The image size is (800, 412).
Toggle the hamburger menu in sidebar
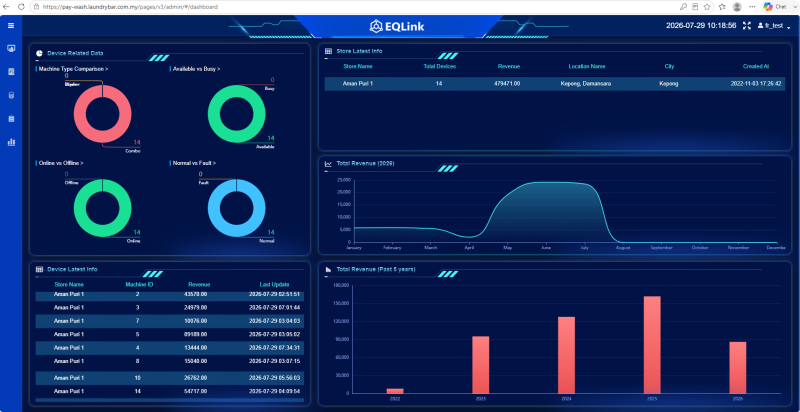point(11,25)
